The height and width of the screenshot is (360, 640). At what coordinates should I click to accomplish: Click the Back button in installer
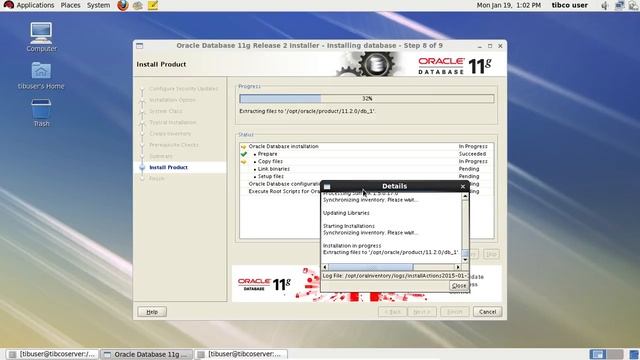click(x=393, y=312)
